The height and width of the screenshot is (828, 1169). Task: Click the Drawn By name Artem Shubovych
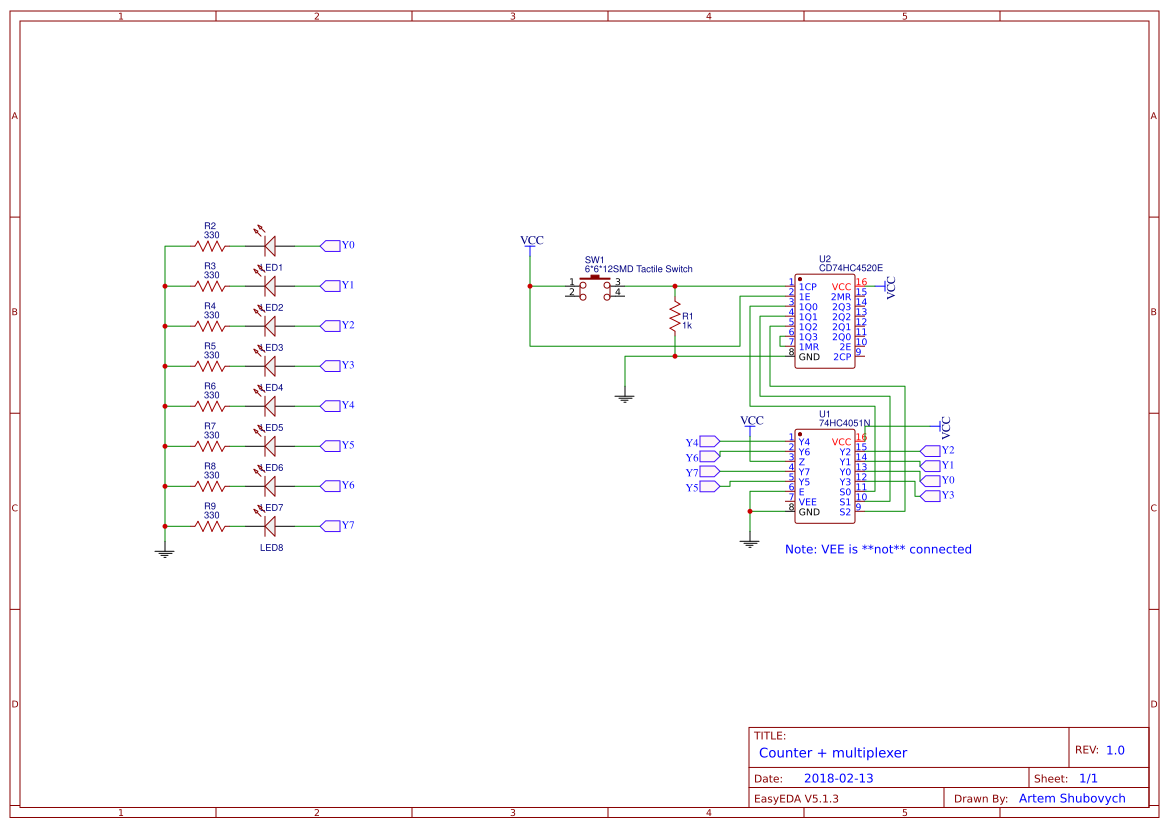(1071, 797)
